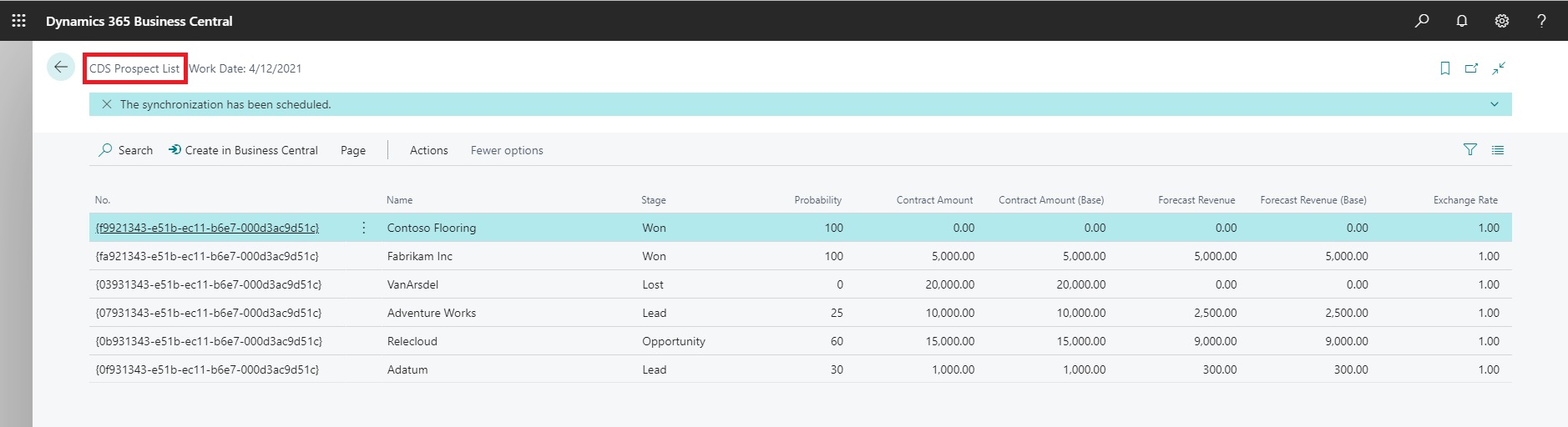The image size is (1568, 427).
Task: Open the Contoso Flooring record number link
Action: [207, 228]
